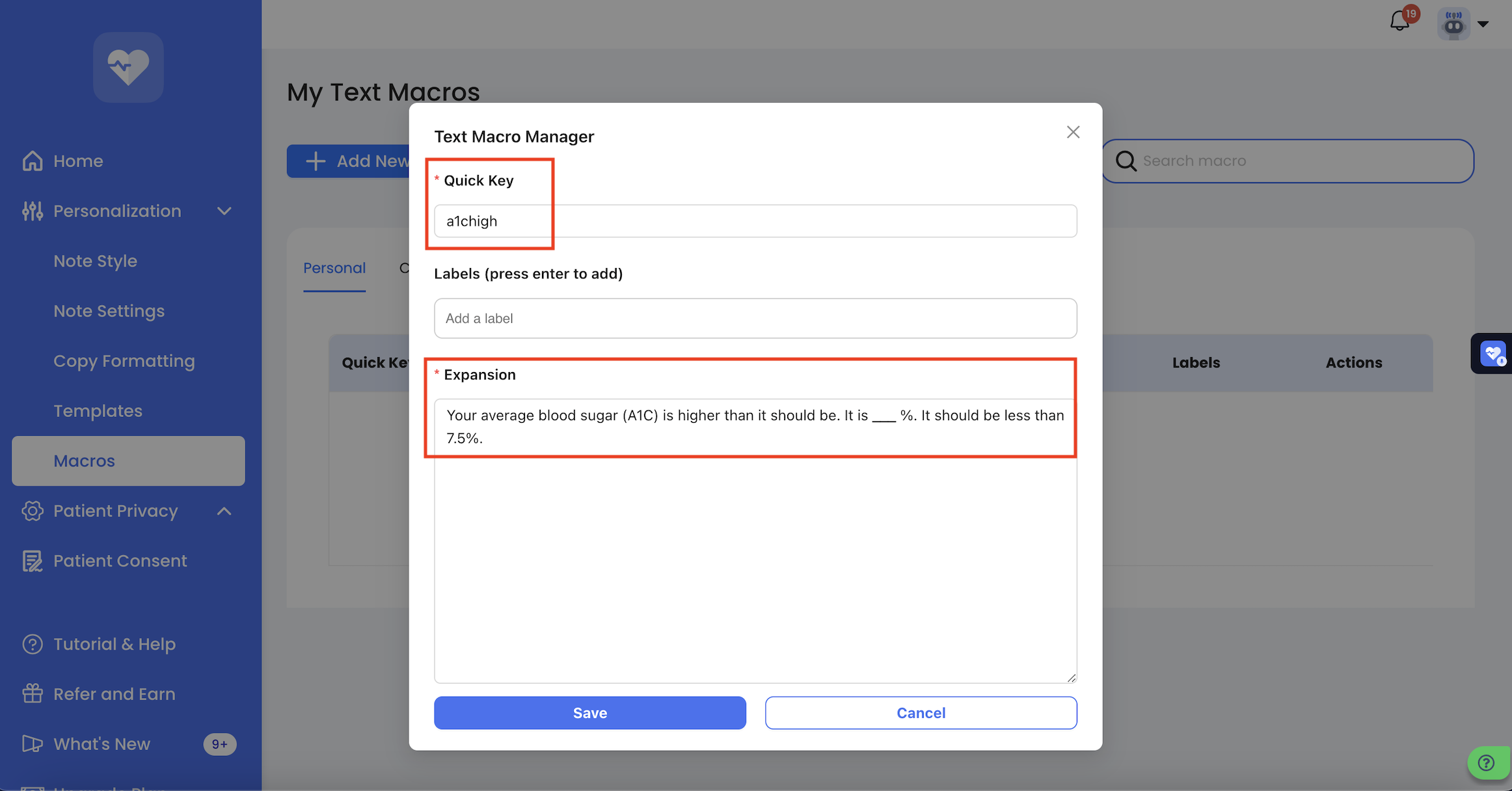The height and width of the screenshot is (791, 1512).
Task: Click the Refer and Earn gift icon
Action: (x=33, y=693)
